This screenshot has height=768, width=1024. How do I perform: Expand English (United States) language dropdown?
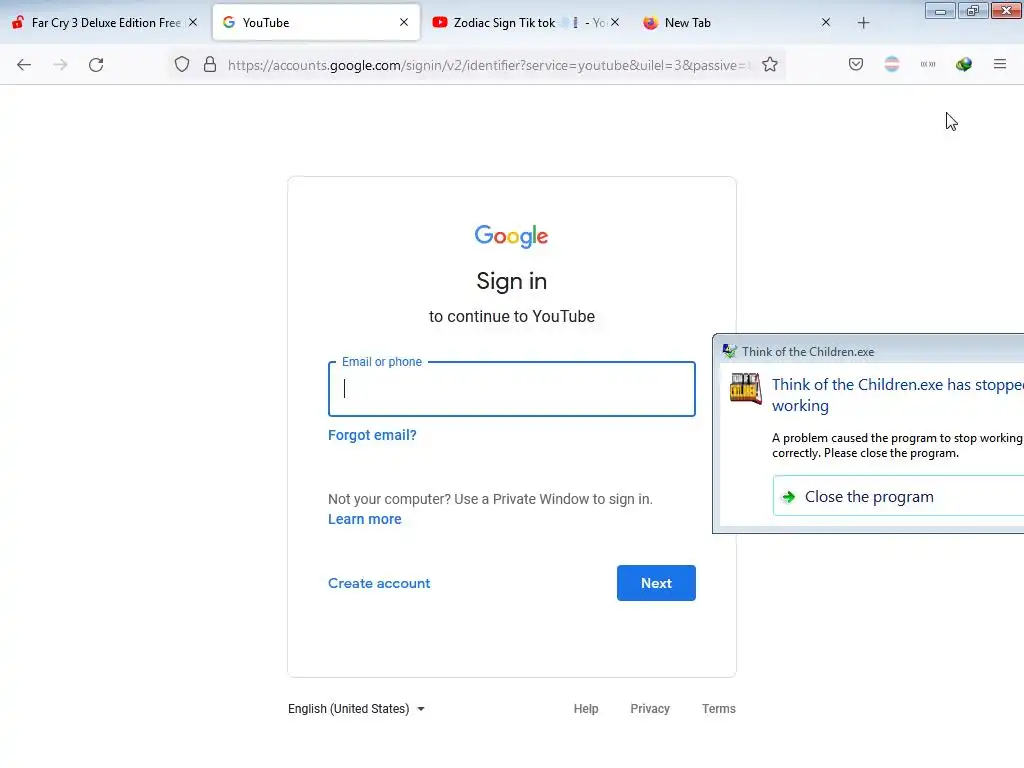click(x=356, y=709)
